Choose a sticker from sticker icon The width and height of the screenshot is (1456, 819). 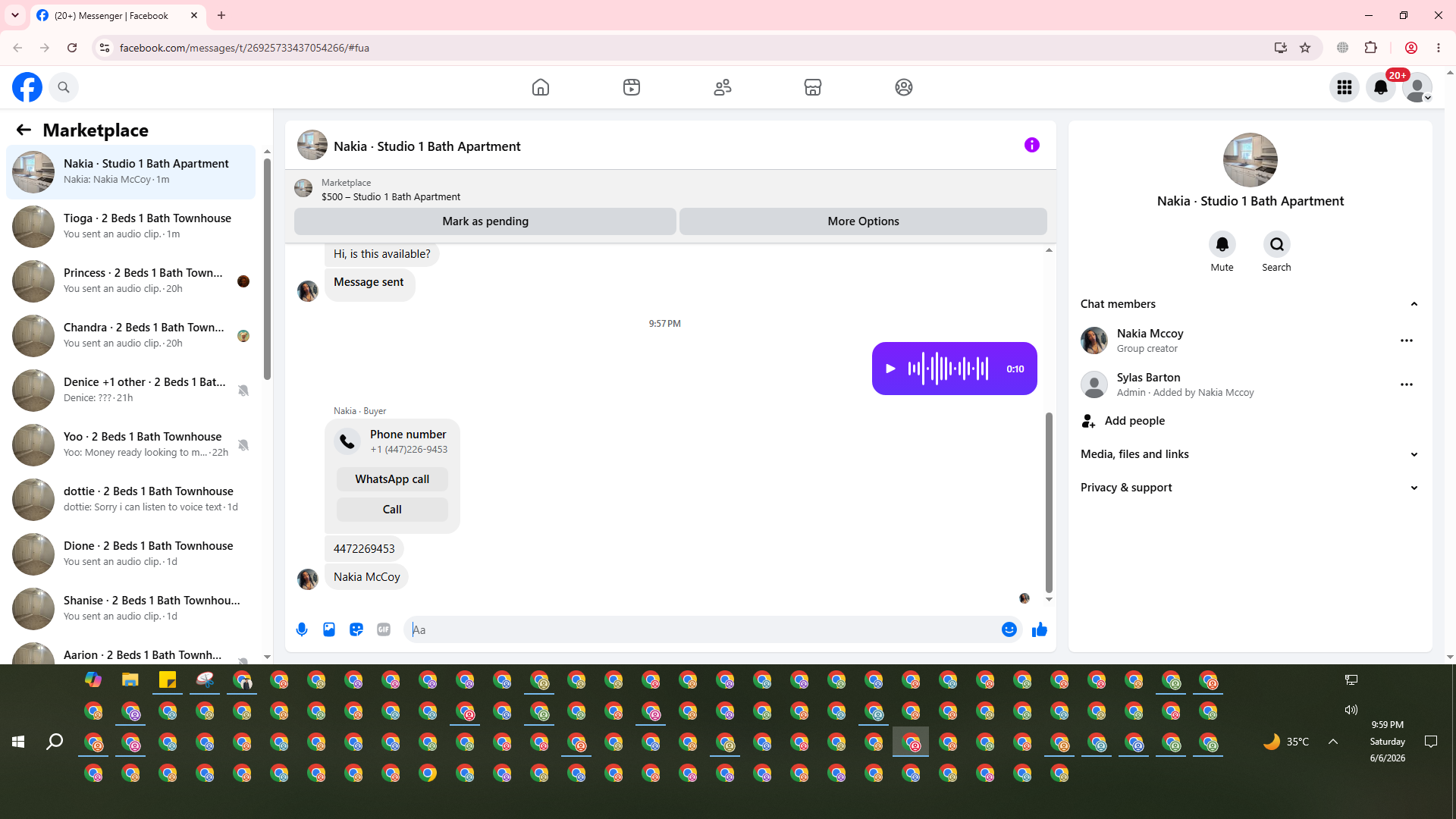pos(356,629)
